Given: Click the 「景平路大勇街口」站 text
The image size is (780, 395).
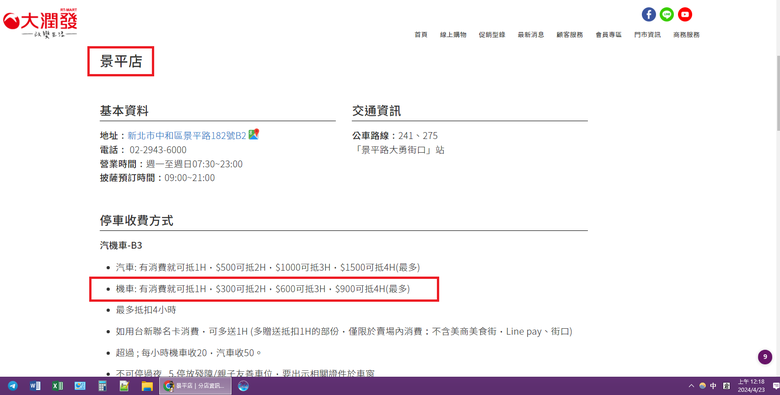Looking at the screenshot, I should 398,150.
